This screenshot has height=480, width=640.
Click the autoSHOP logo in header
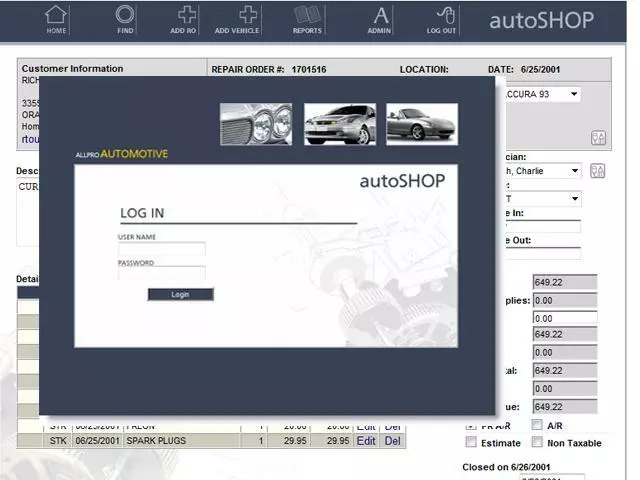point(541,20)
